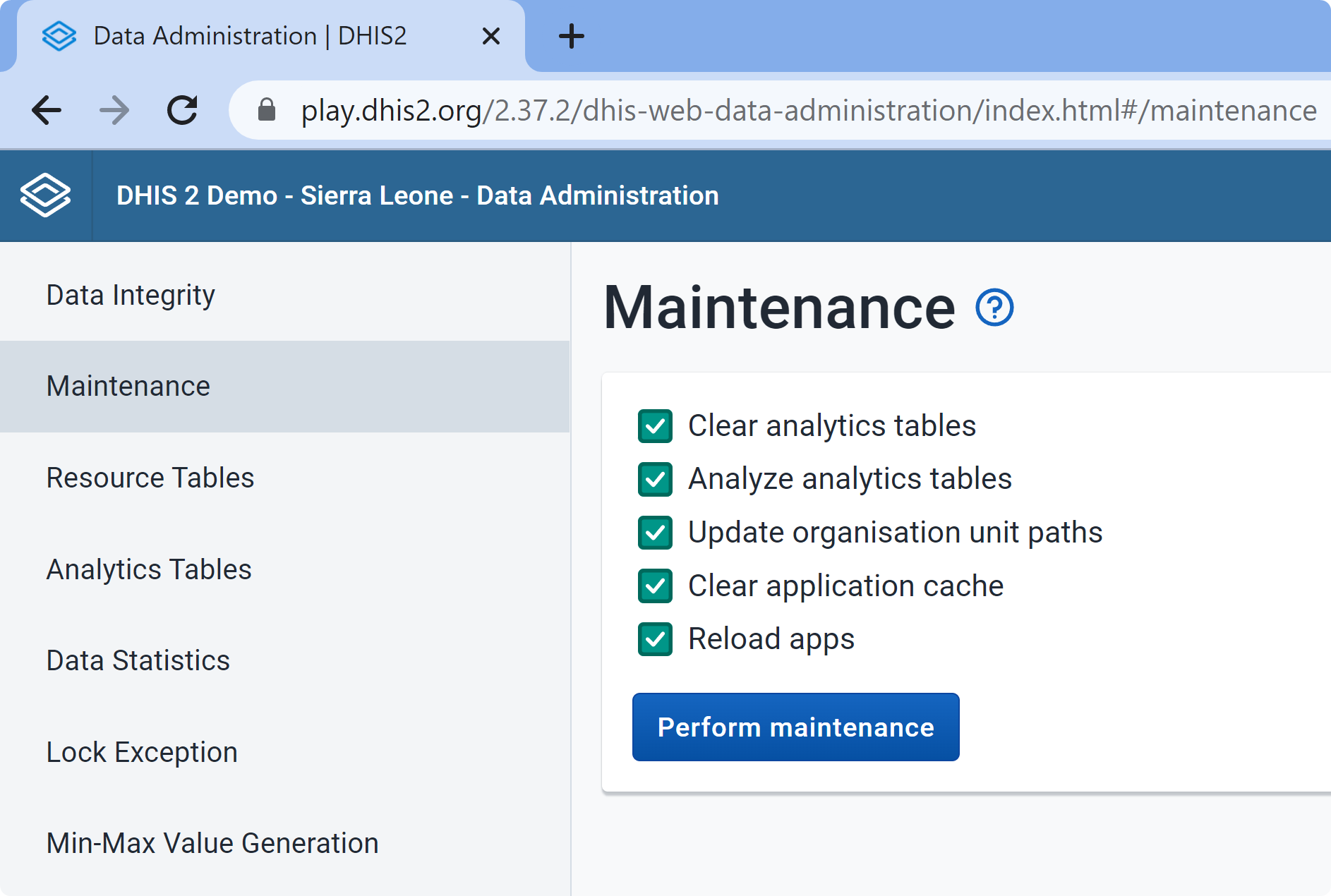This screenshot has height=896, width=1331.
Task: Go to Analytics Tables section
Action: (x=284, y=569)
